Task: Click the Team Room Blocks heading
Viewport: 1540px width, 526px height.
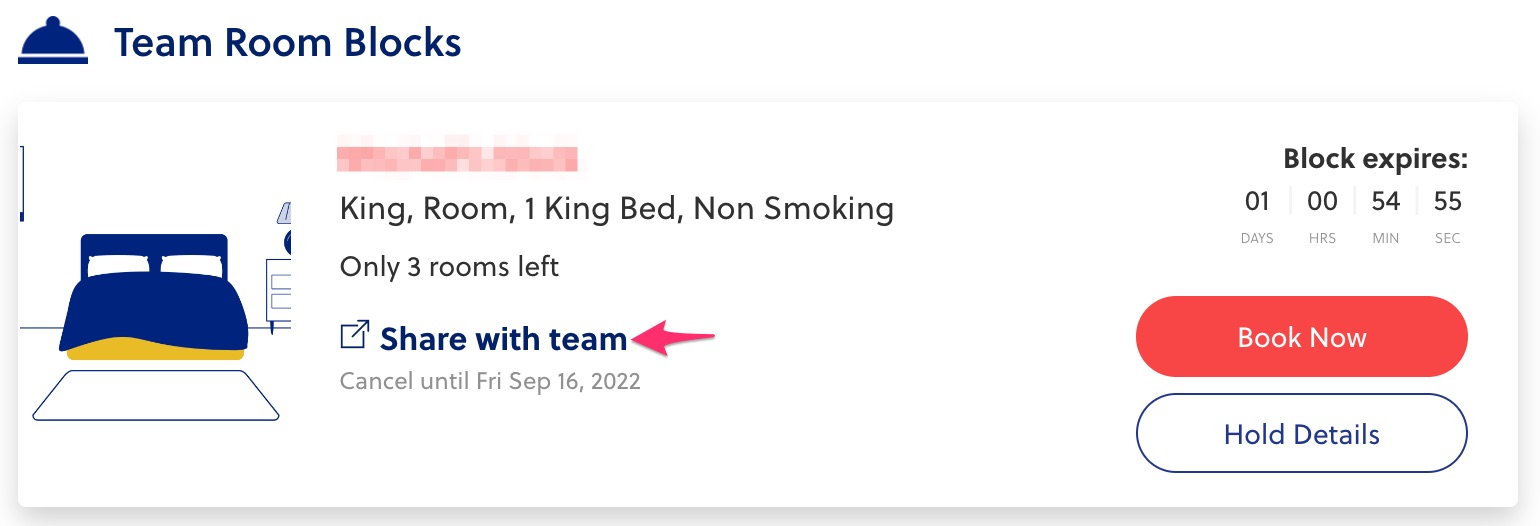Action: click(x=287, y=43)
